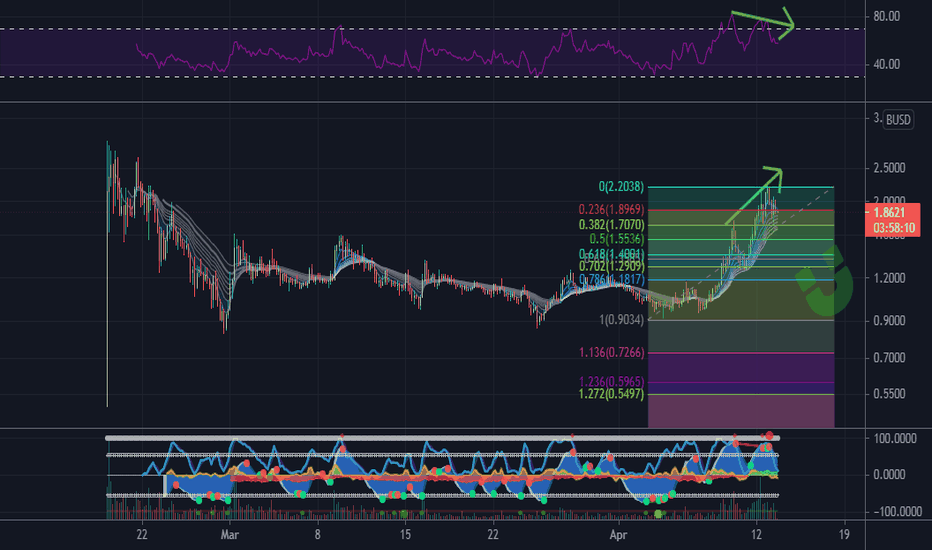Select Fibonacci level 1.272(0.5497) label
This screenshot has width=932, height=550.
611,394
